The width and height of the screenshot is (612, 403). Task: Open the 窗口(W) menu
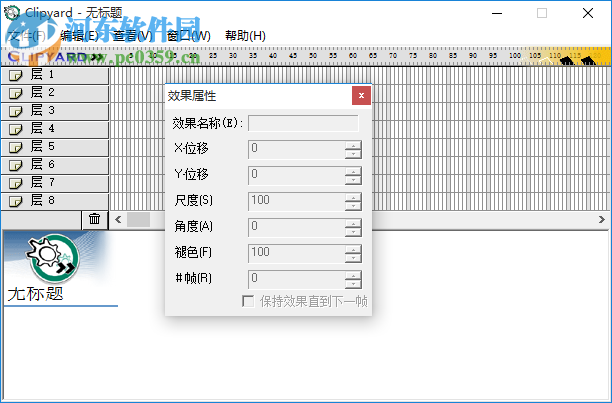pyautogui.click(x=189, y=36)
